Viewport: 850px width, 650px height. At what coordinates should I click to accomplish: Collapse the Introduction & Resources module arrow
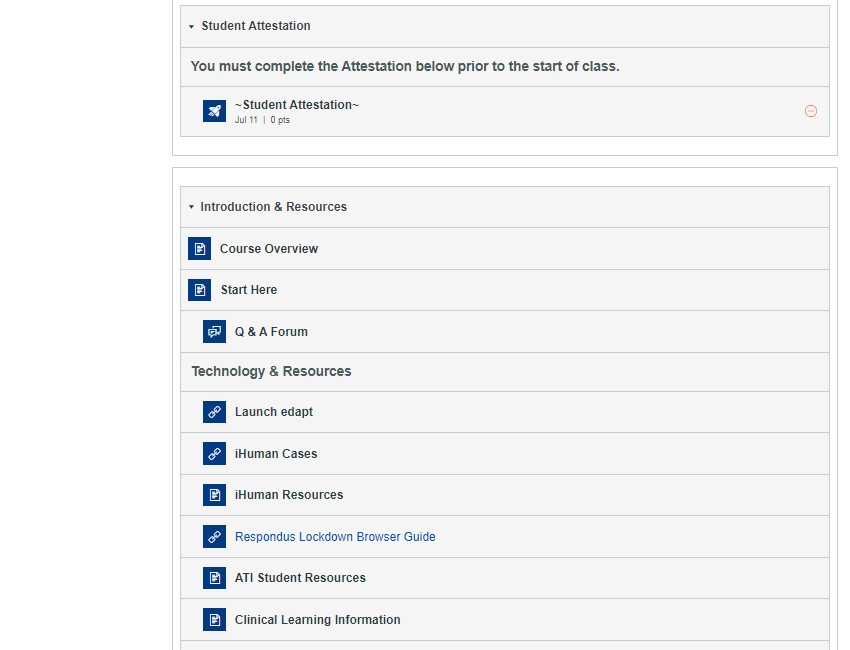(x=191, y=207)
